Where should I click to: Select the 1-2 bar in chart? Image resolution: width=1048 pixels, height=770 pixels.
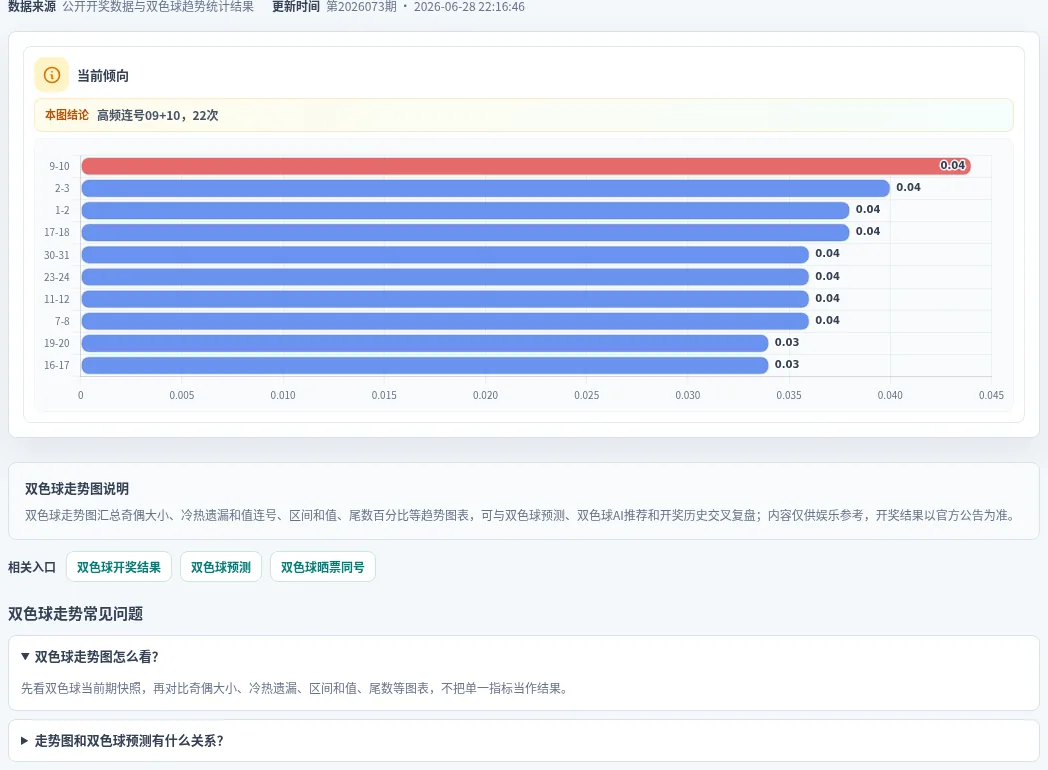click(465, 210)
